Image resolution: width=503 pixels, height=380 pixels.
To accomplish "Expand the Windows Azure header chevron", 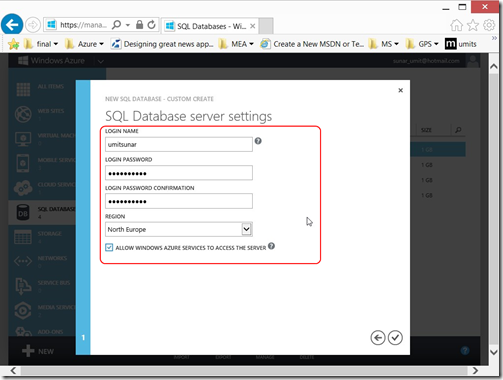I will 101,61.
